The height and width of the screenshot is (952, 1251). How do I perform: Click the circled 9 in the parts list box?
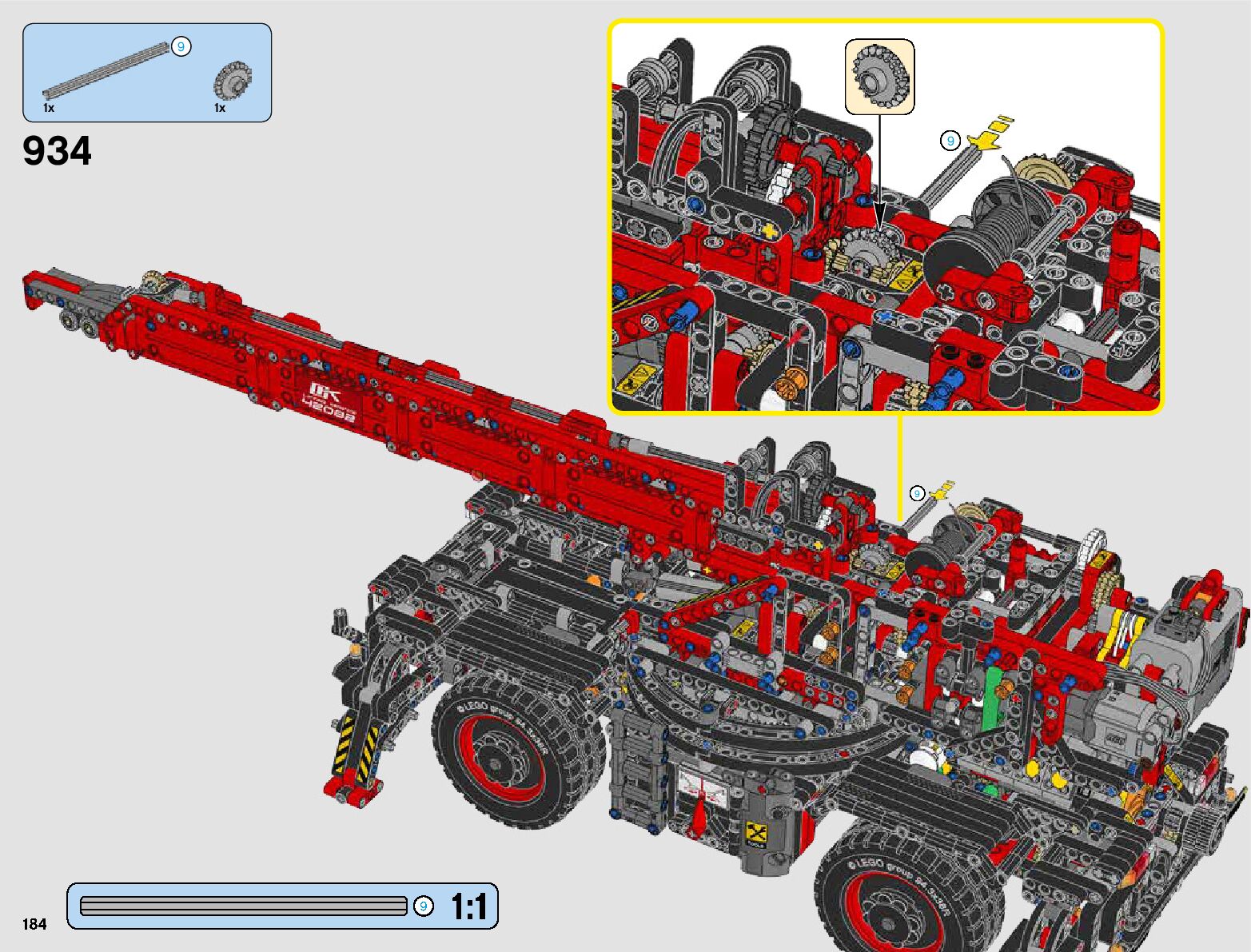click(181, 47)
